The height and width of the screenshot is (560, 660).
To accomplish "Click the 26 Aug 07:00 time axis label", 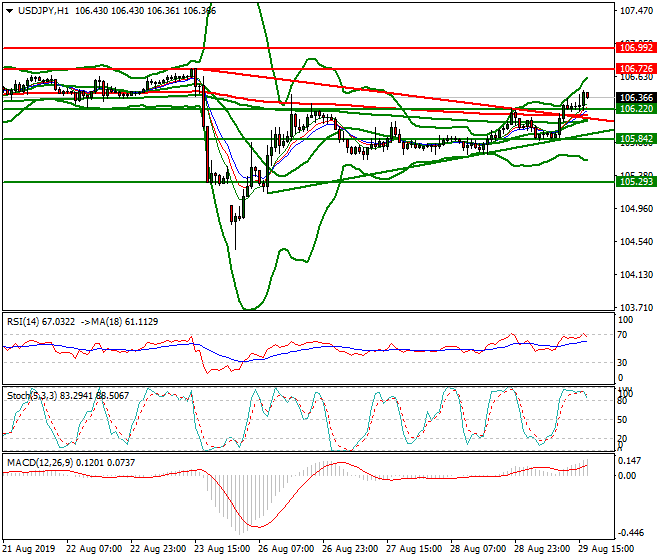I will tap(286, 549).
